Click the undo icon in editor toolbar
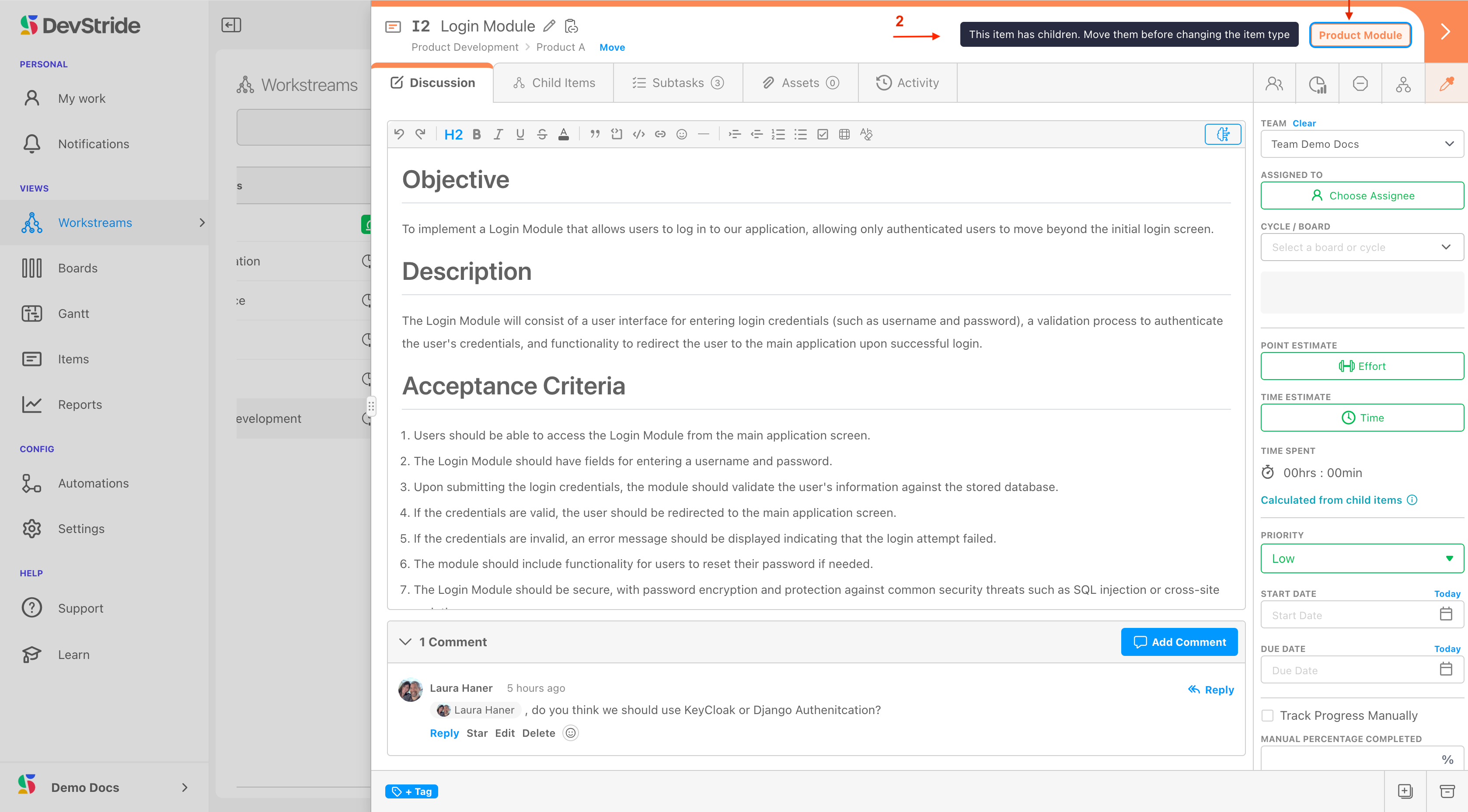1468x812 pixels. [x=399, y=134]
